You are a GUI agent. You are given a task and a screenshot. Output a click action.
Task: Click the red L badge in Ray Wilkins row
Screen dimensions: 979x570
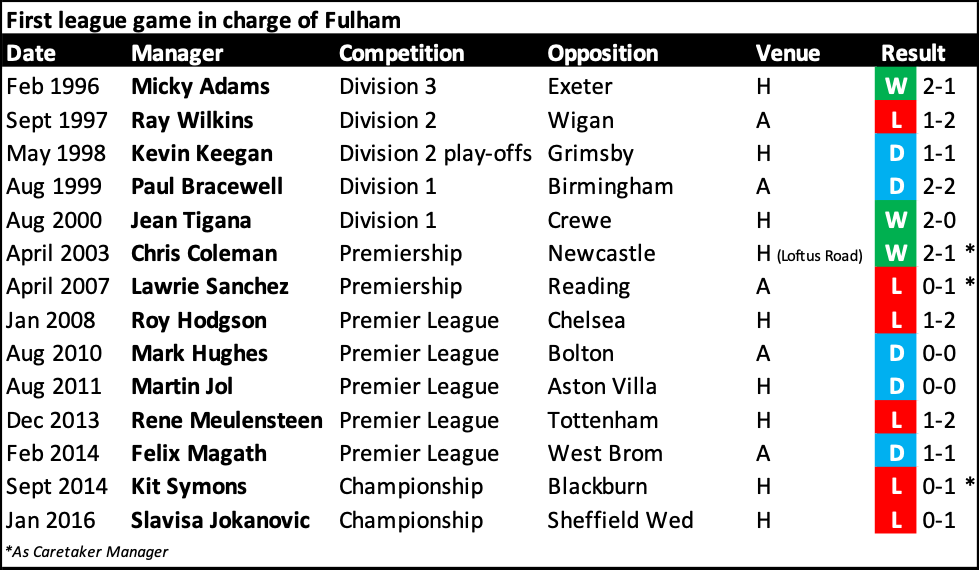tap(896, 120)
